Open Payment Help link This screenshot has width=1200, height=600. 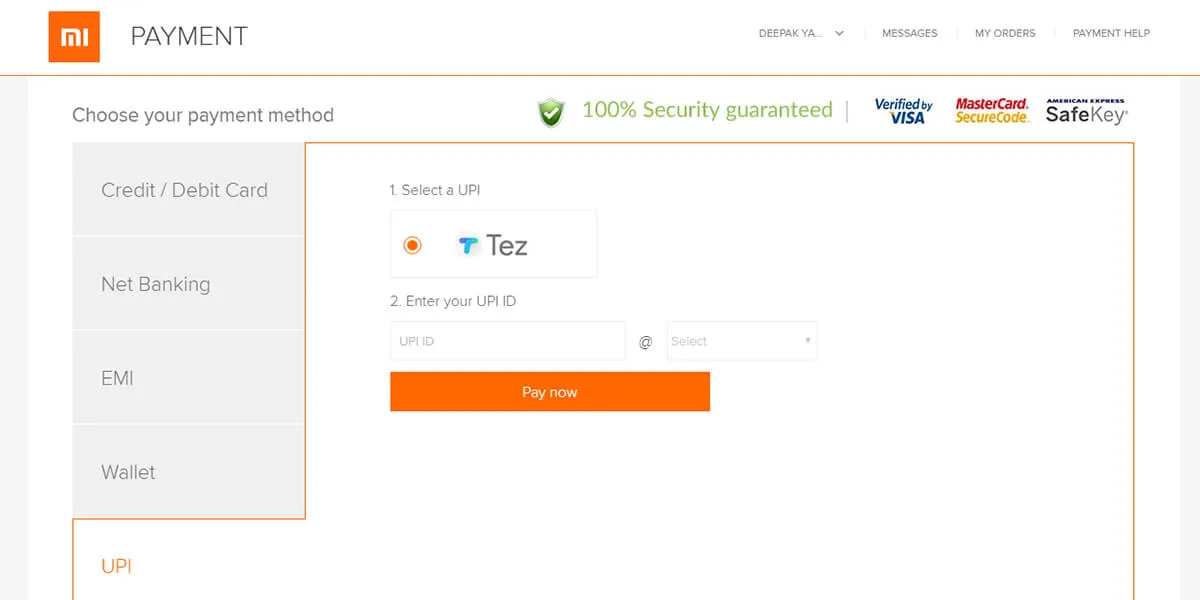[x=1111, y=33]
